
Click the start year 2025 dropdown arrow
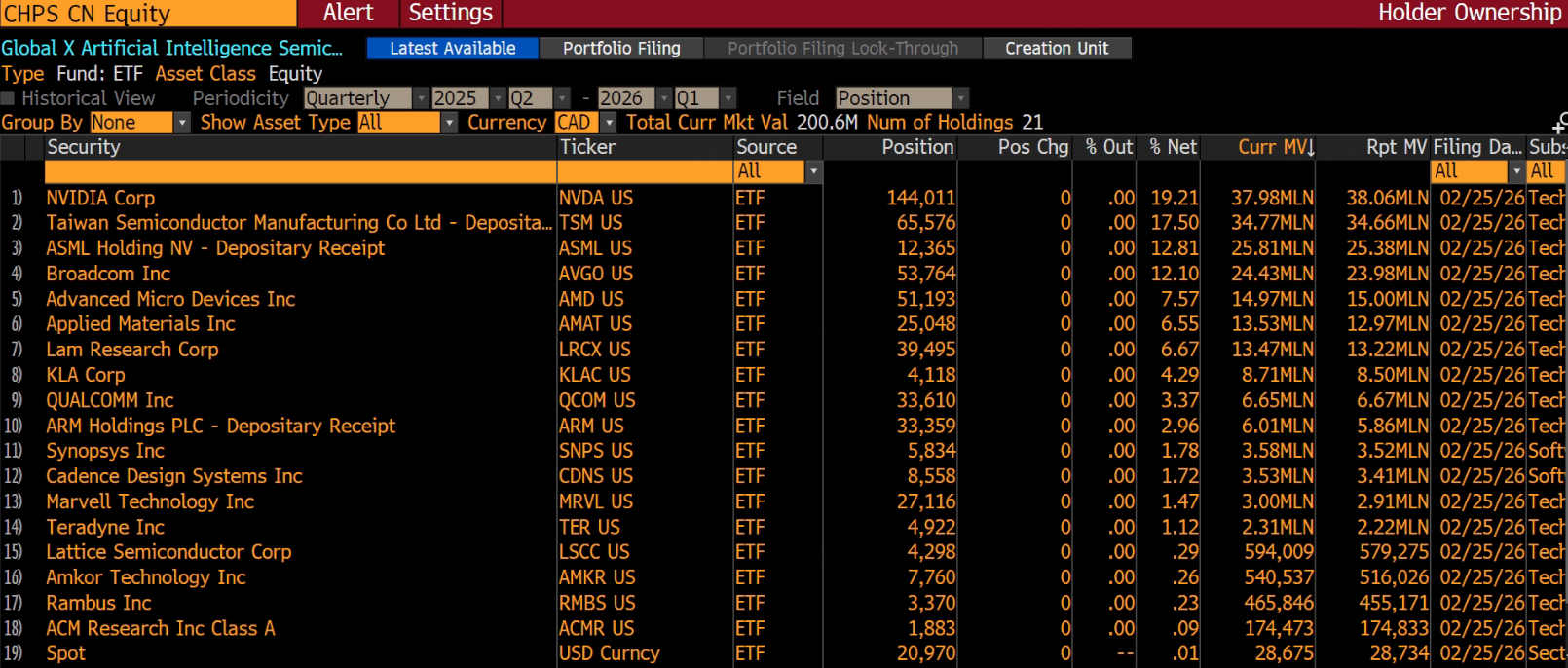click(498, 98)
